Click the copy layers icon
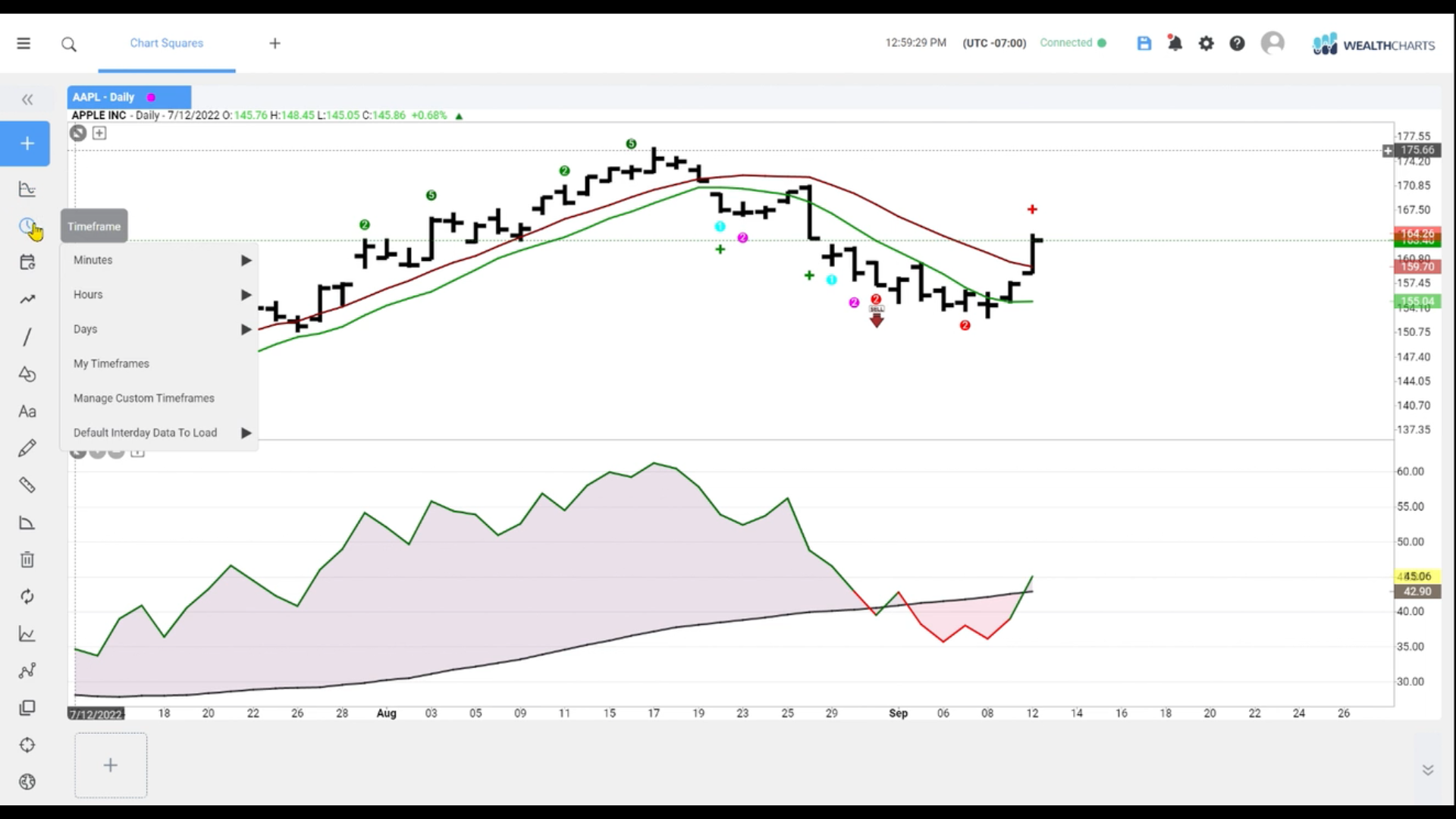This screenshot has height=819, width=1456. 27,708
